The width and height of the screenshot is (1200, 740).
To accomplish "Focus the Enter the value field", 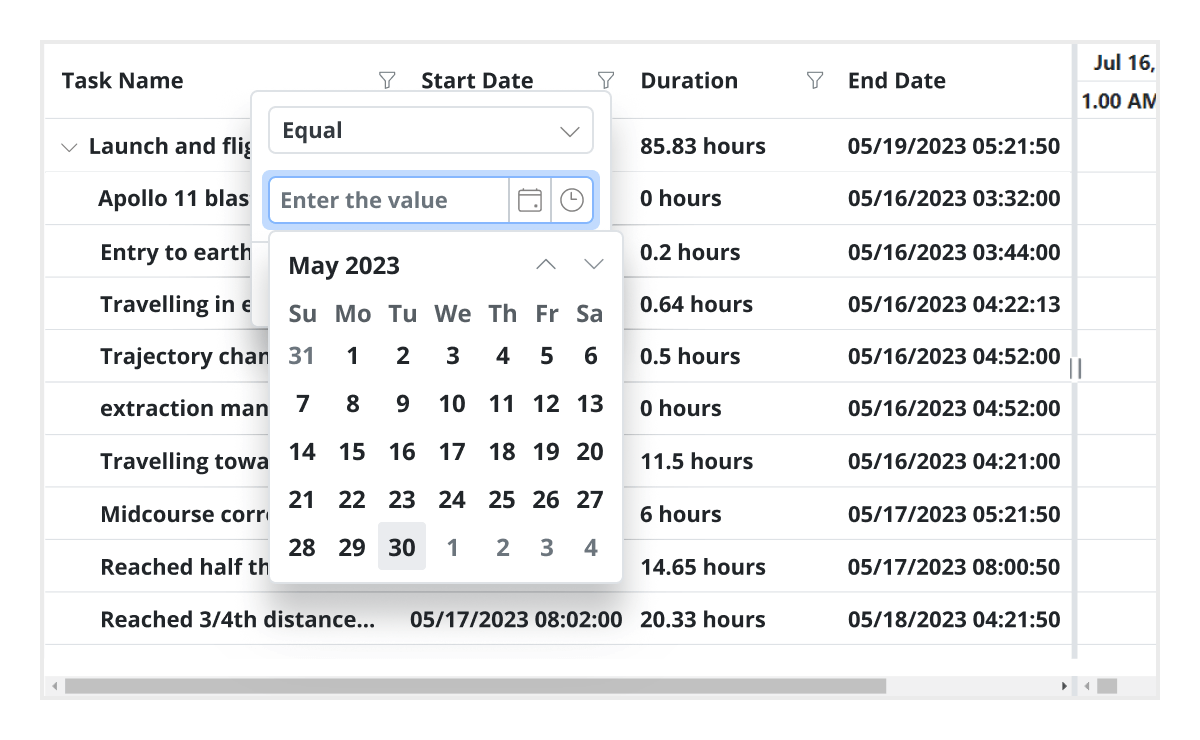I will [x=386, y=199].
